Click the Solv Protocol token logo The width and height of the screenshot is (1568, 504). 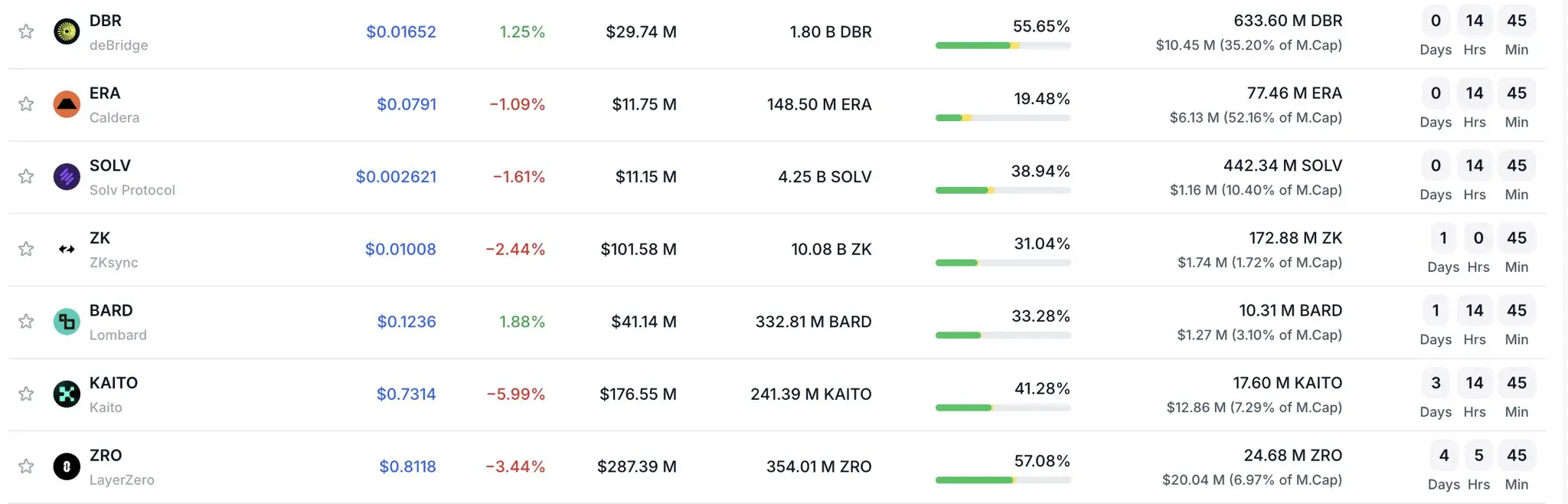point(67,176)
